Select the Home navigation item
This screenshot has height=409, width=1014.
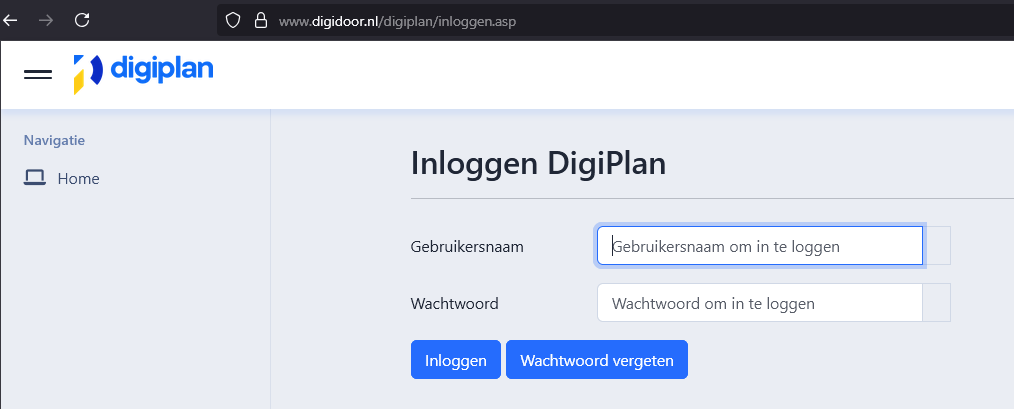pyautogui.click(x=78, y=178)
